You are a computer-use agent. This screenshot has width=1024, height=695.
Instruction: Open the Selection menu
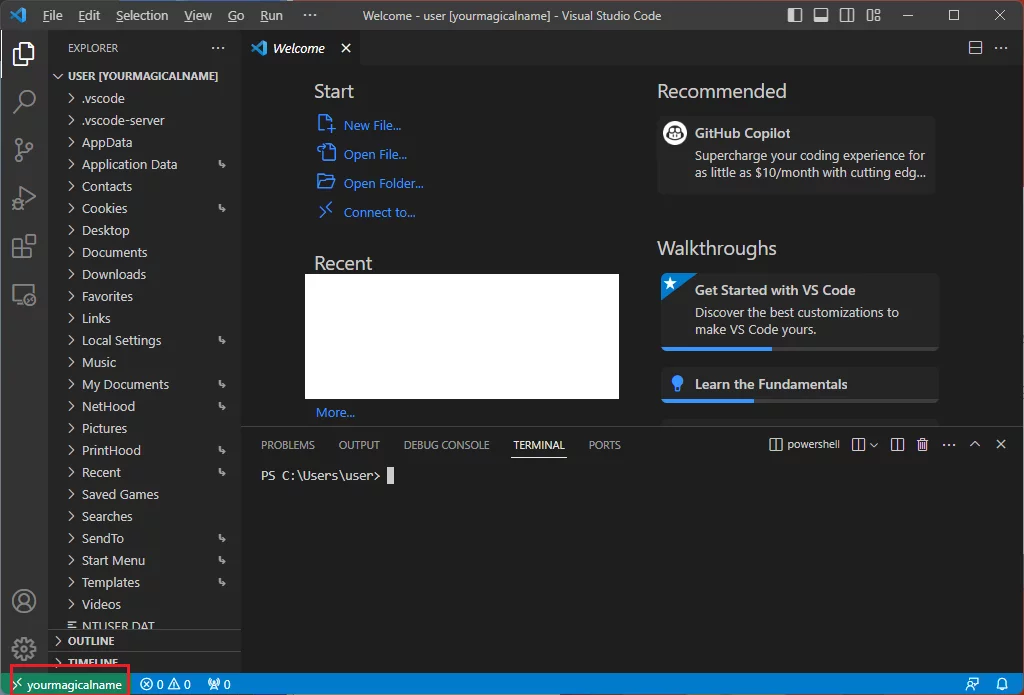point(142,15)
